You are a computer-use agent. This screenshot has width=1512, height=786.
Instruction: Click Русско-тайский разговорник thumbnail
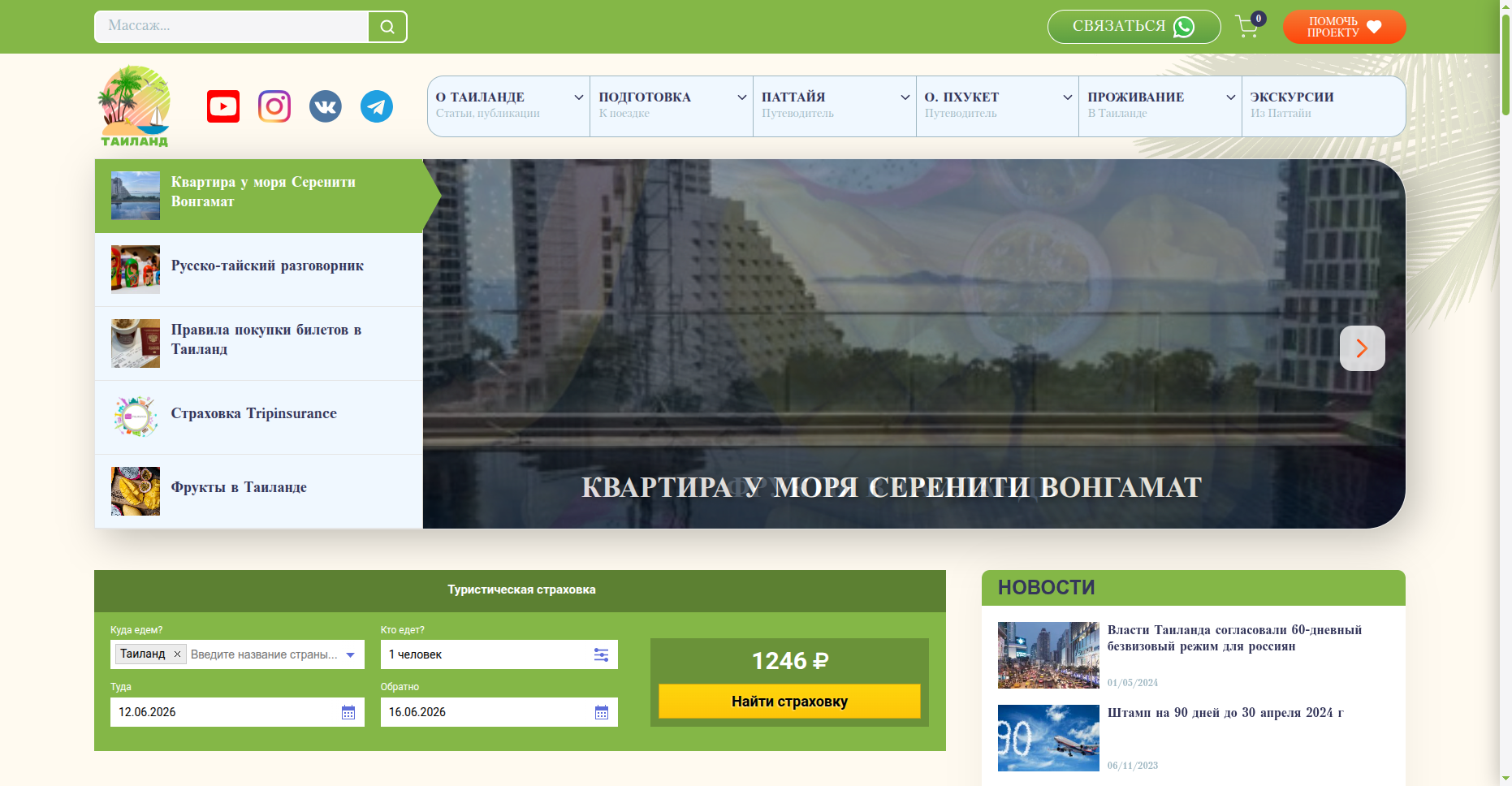click(136, 270)
